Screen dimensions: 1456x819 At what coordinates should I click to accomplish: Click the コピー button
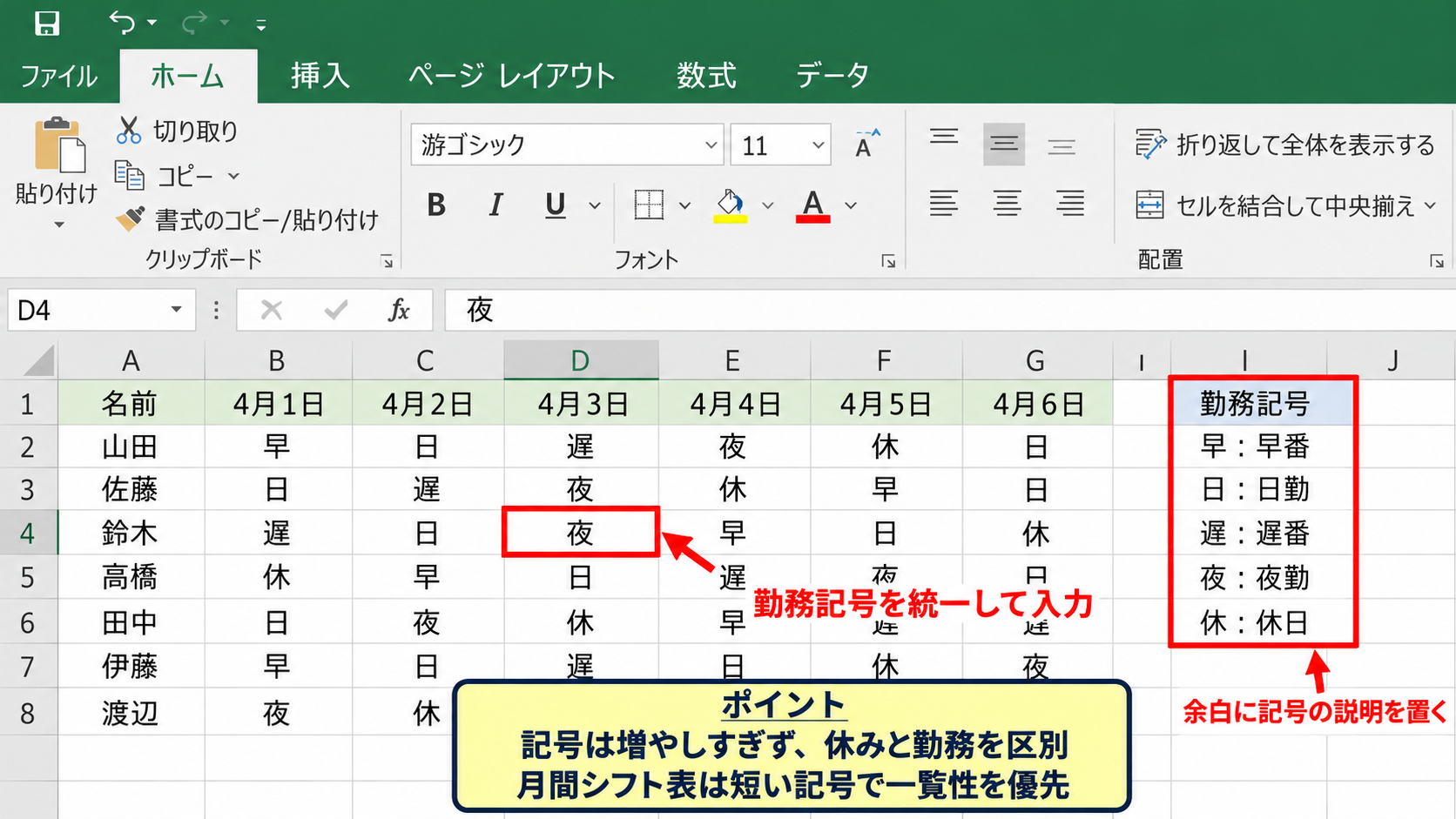[165, 176]
